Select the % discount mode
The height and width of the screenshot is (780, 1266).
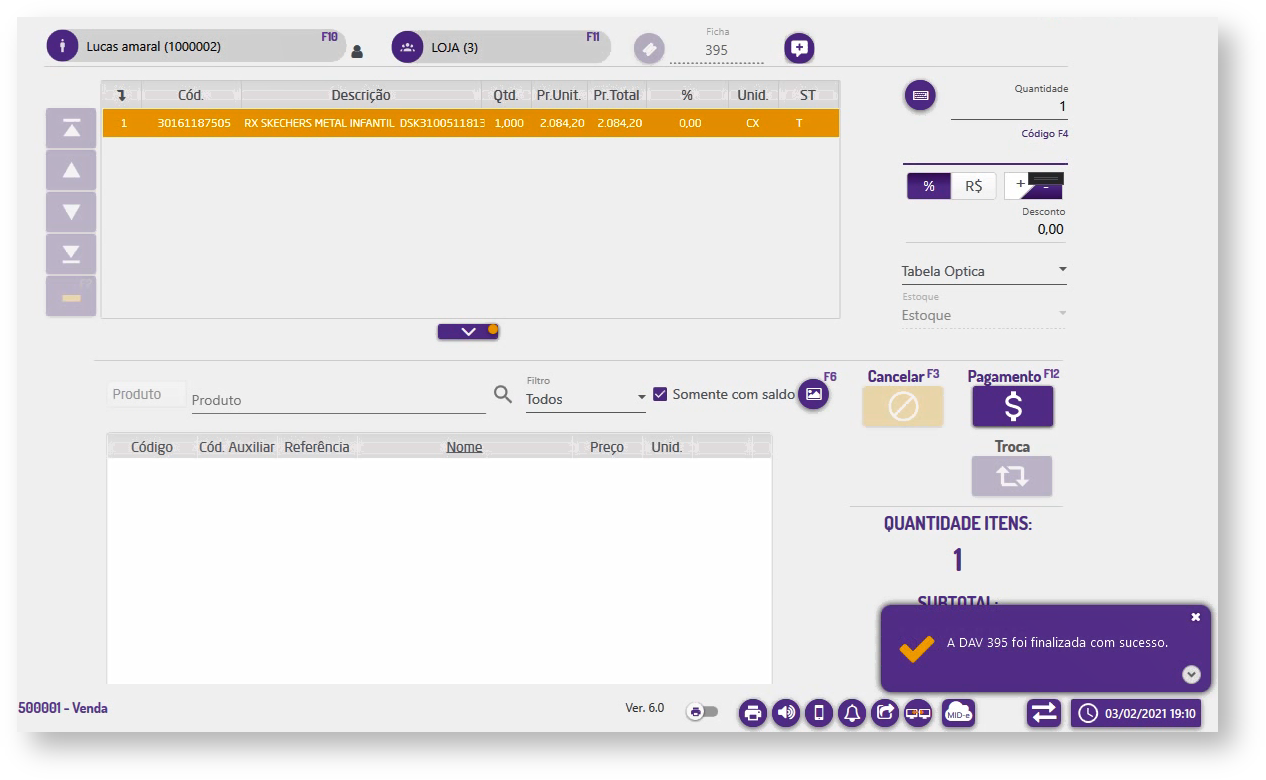[x=929, y=186]
